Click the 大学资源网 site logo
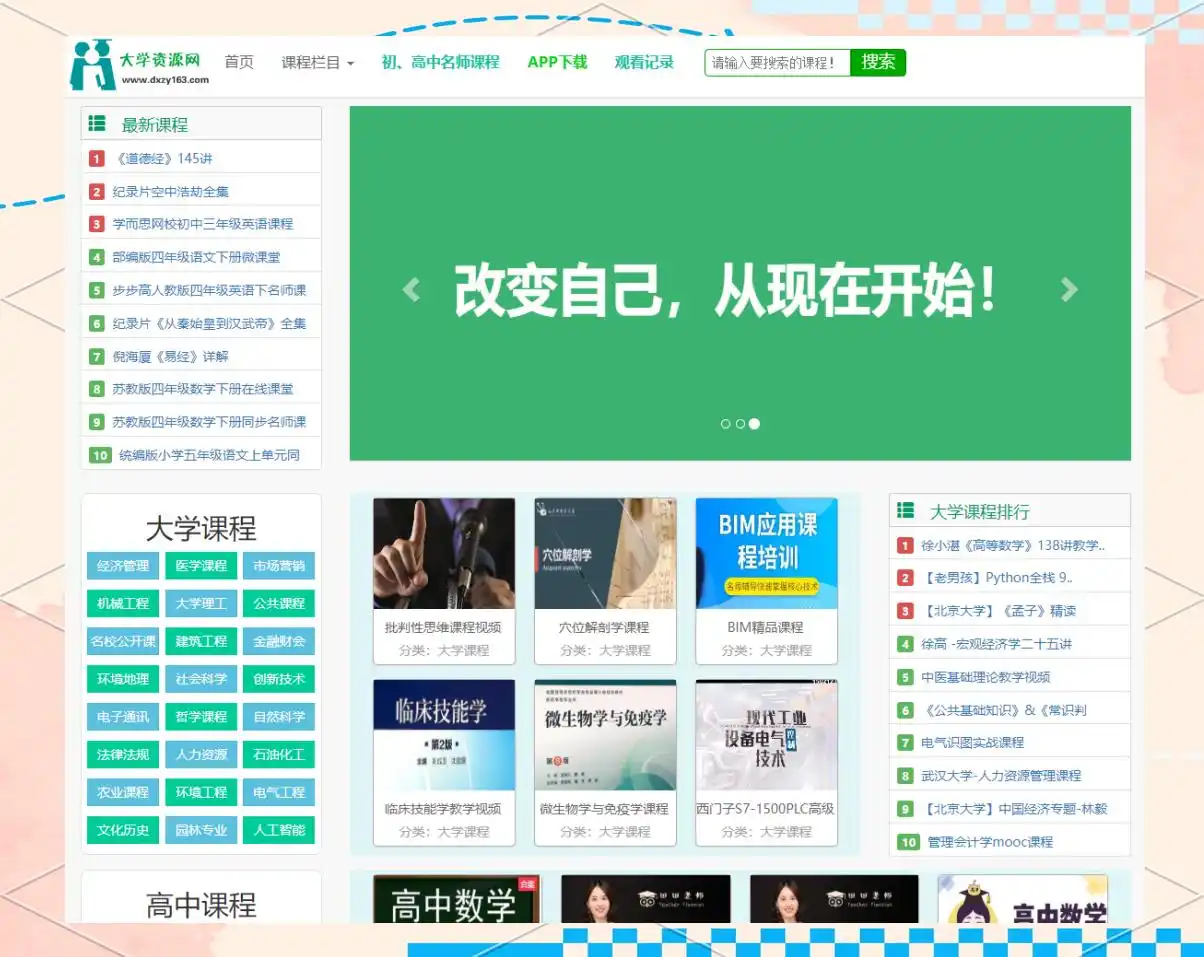Viewport: 1204px width, 957px height. (139, 65)
